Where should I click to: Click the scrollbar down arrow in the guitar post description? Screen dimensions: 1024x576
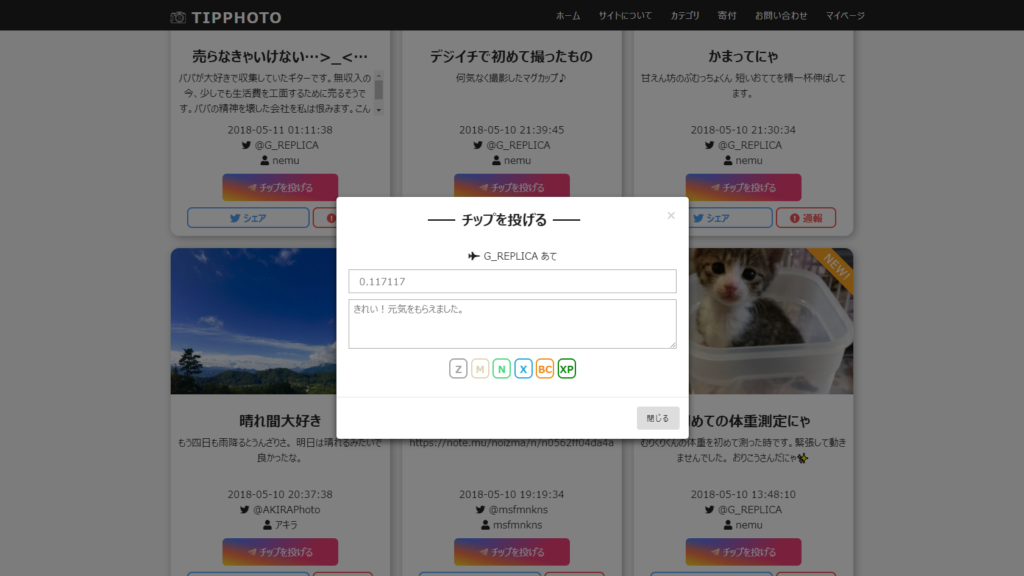[379, 110]
